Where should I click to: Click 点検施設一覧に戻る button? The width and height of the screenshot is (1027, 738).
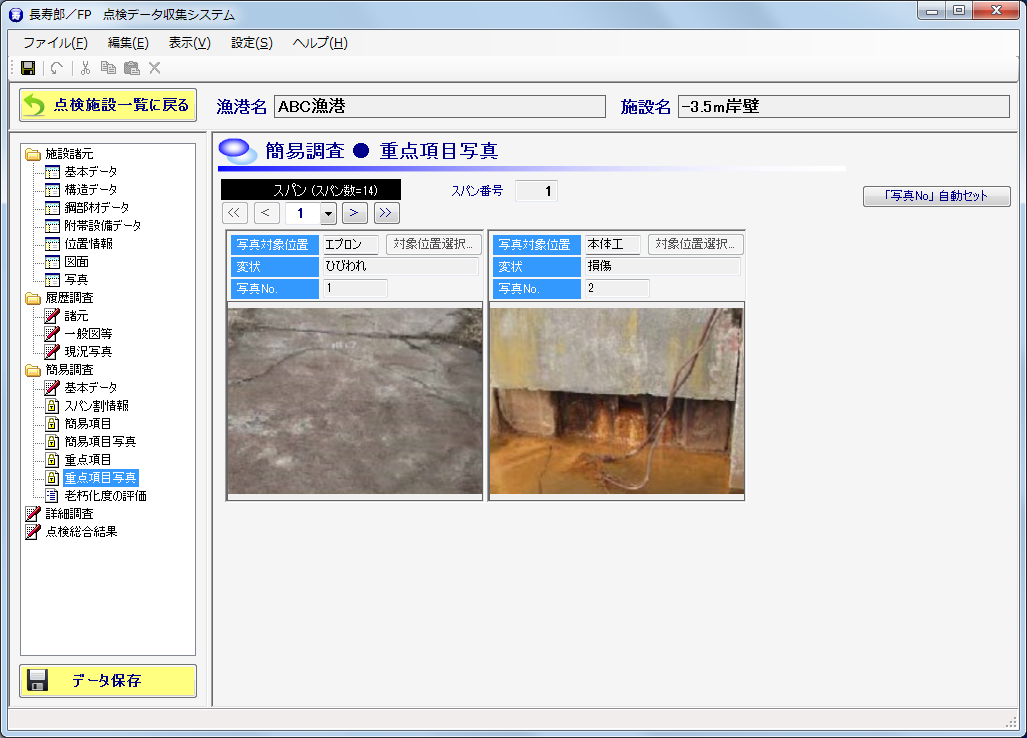click(x=108, y=105)
